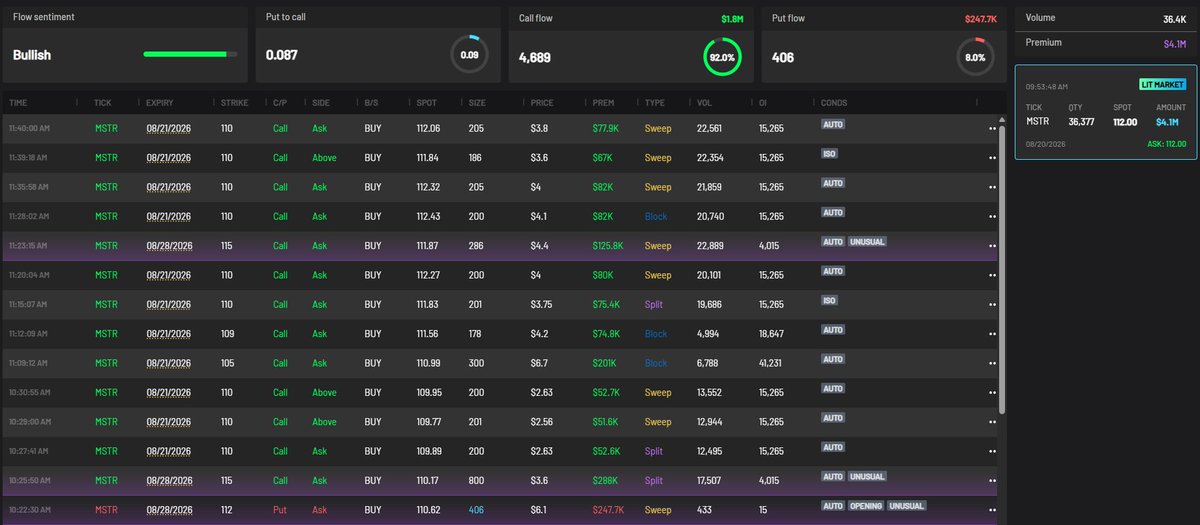This screenshot has height=525, width=1200.
Task: Click the ISO badge in the 11:39:18 AM row
Action: (829, 154)
